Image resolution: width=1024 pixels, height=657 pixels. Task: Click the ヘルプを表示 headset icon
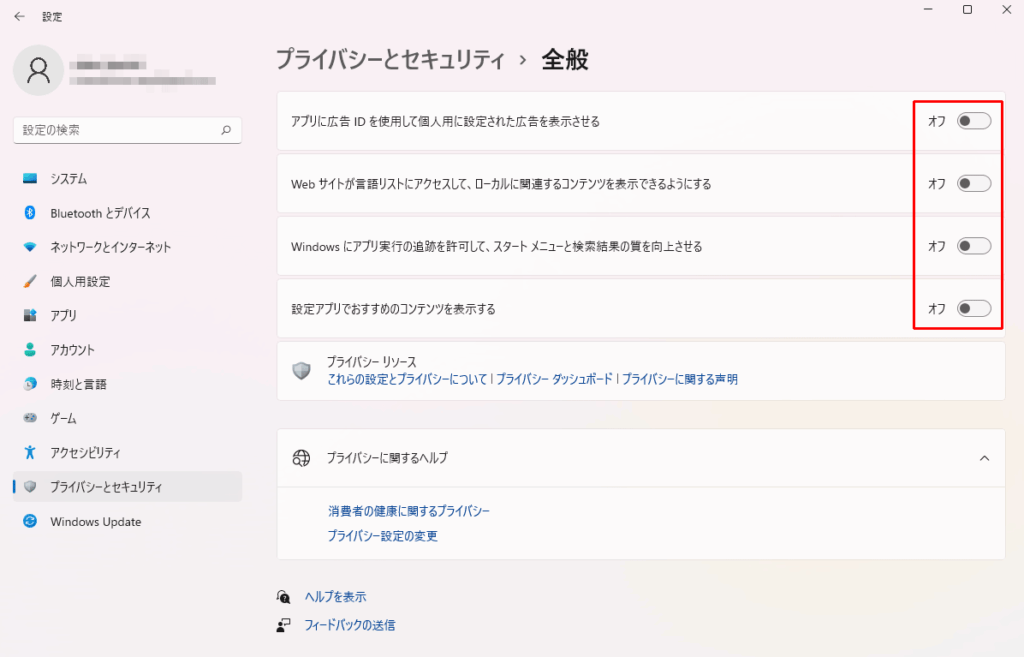(x=283, y=596)
